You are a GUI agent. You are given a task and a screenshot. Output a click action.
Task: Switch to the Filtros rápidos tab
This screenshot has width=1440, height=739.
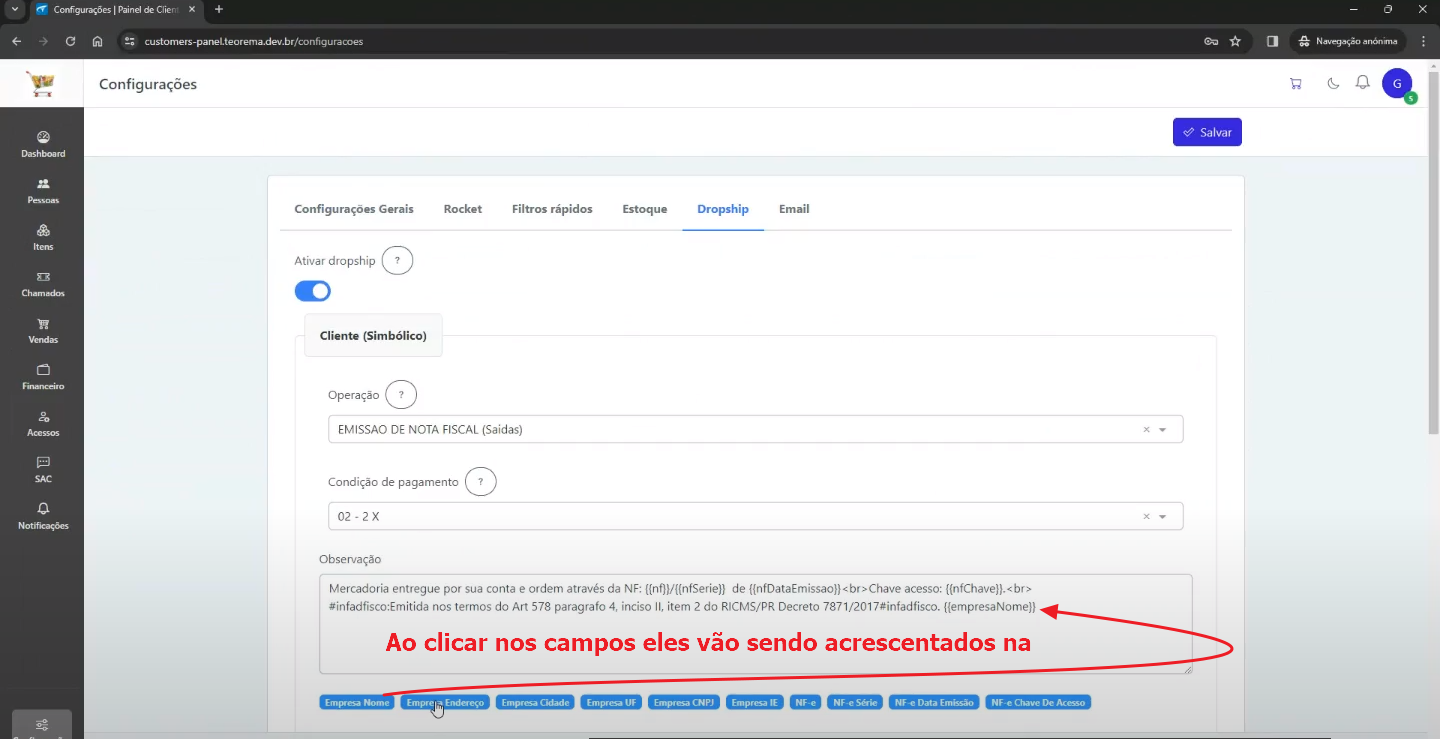click(552, 209)
